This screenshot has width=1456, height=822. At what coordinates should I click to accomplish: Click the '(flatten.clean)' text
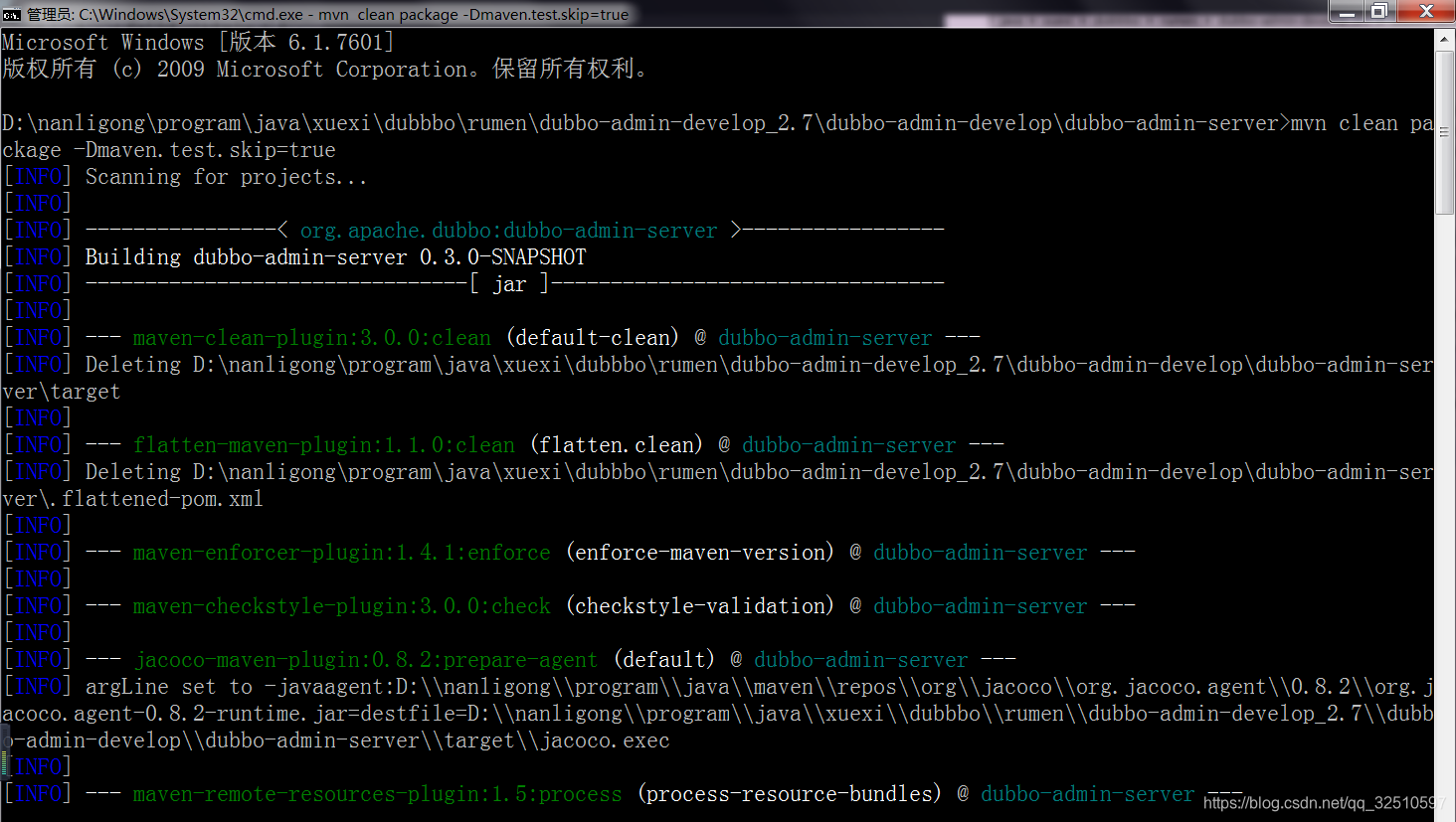pos(617,445)
